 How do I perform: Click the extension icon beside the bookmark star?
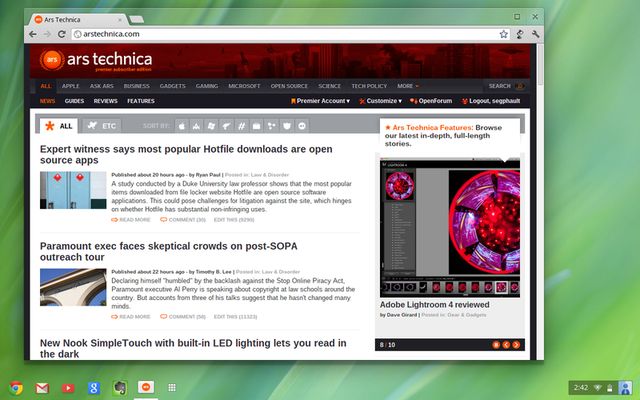click(x=520, y=34)
